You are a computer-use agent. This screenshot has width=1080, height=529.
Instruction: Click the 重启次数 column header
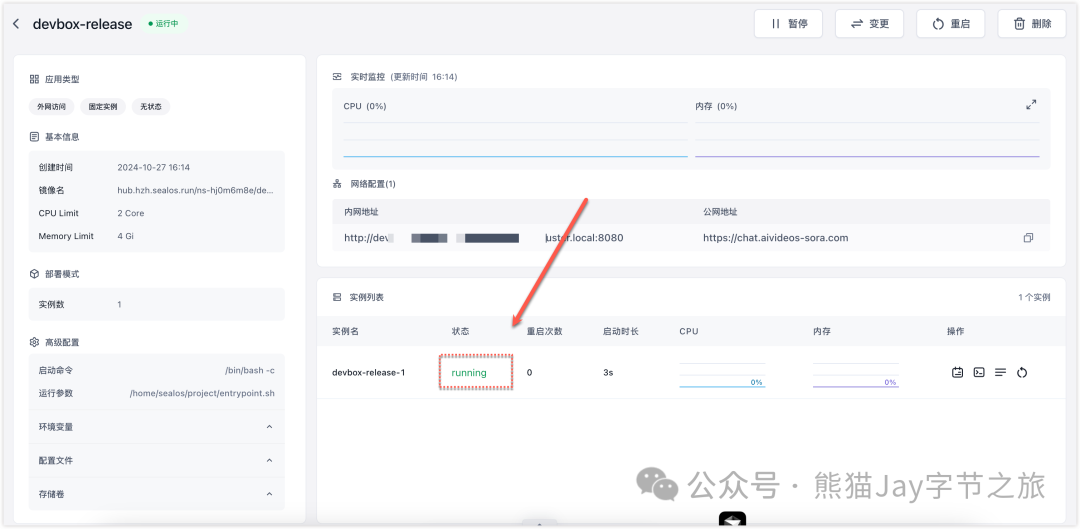pyautogui.click(x=545, y=331)
